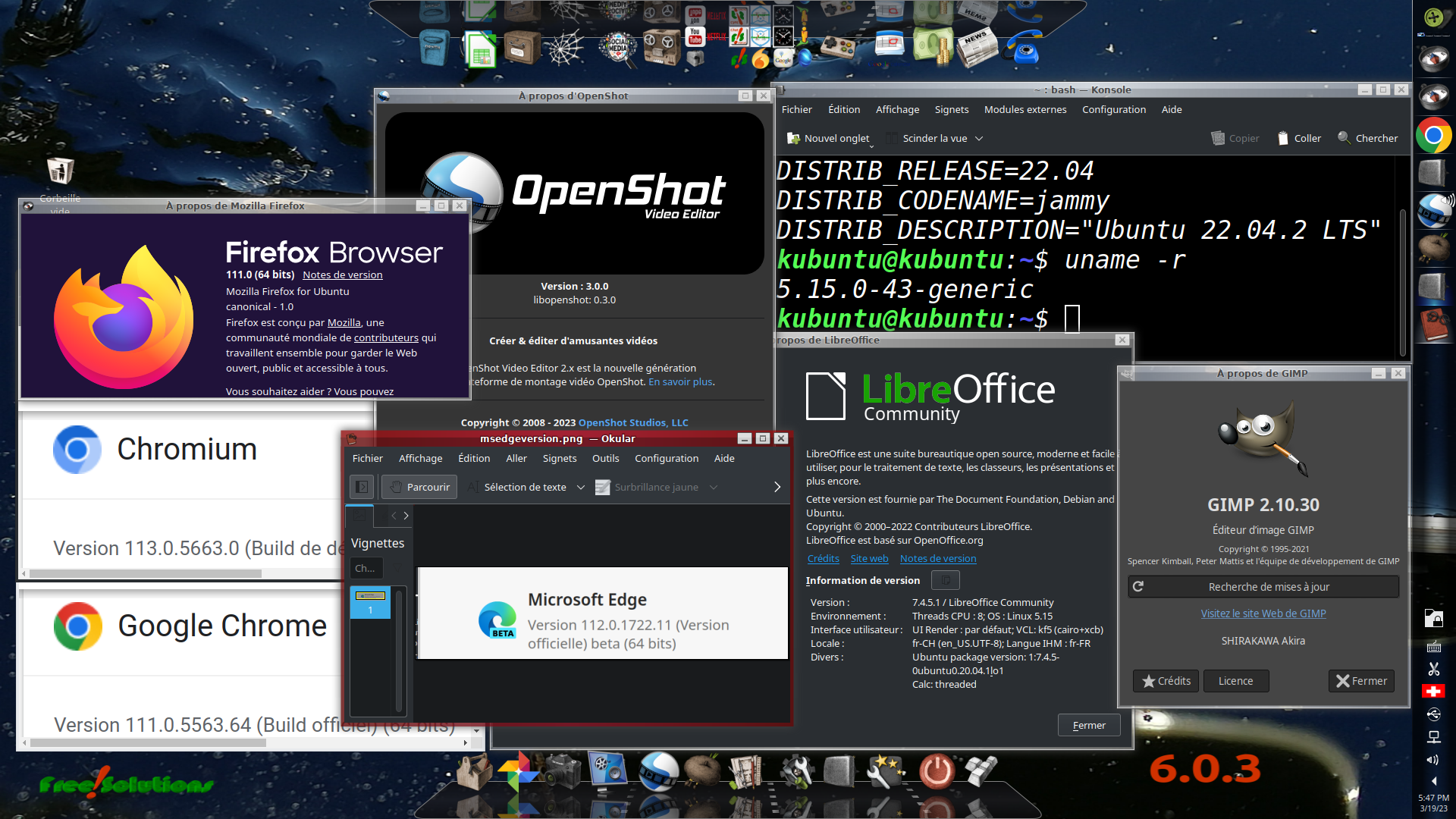Click Google Chrome icon in right dock

click(1433, 136)
